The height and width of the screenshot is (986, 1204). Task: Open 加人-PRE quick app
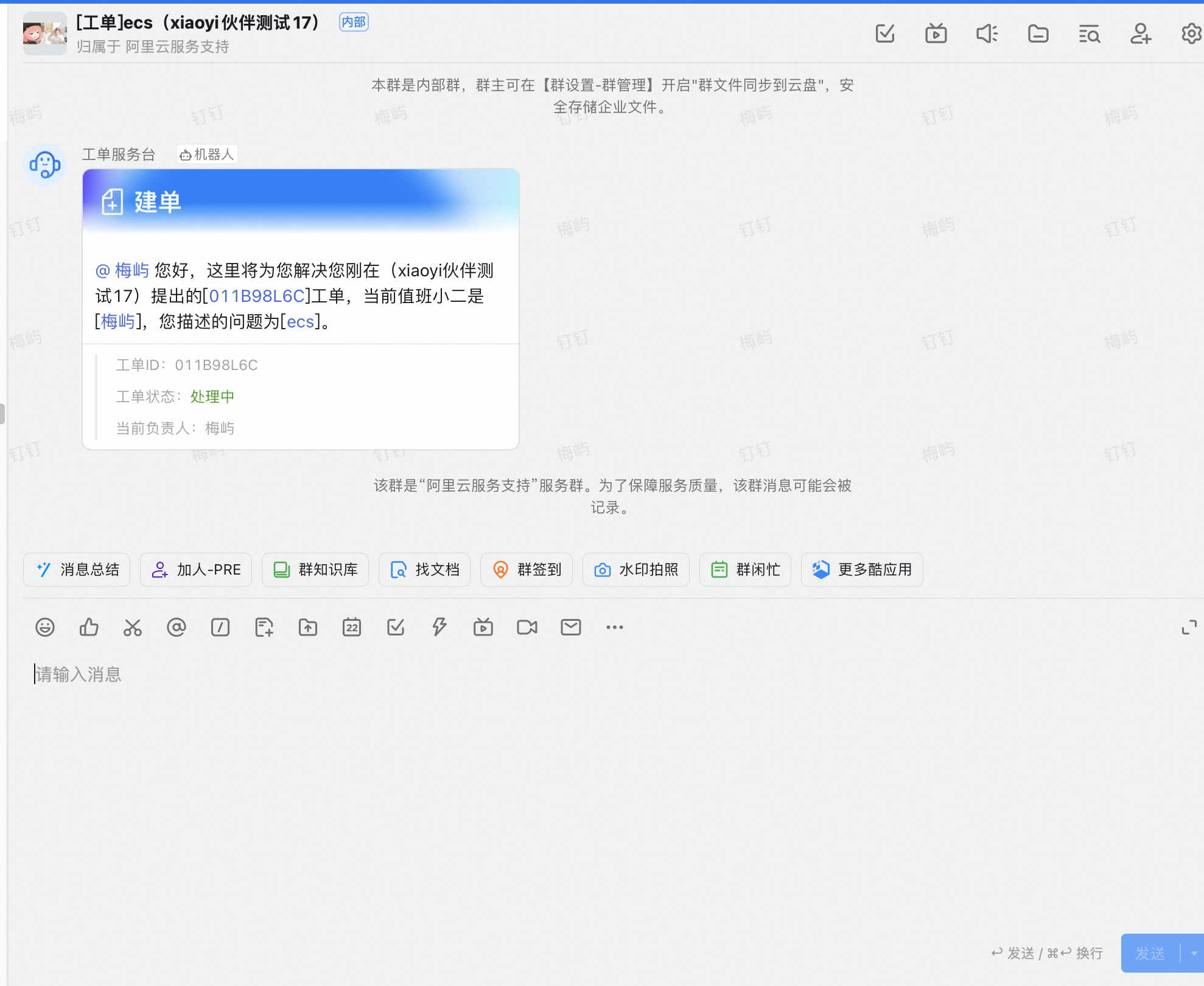pos(196,570)
